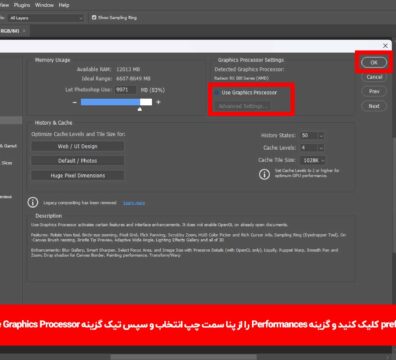
Task: Enable Use Graphics Processor checkbox
Action: 217,92
